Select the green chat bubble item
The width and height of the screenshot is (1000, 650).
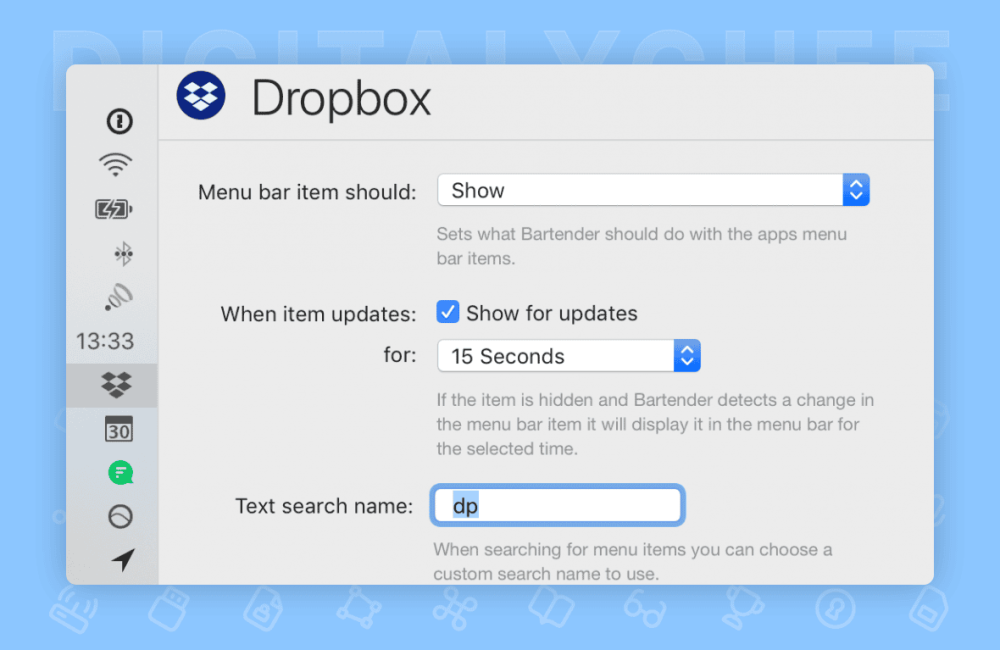(x=121, y=473)
